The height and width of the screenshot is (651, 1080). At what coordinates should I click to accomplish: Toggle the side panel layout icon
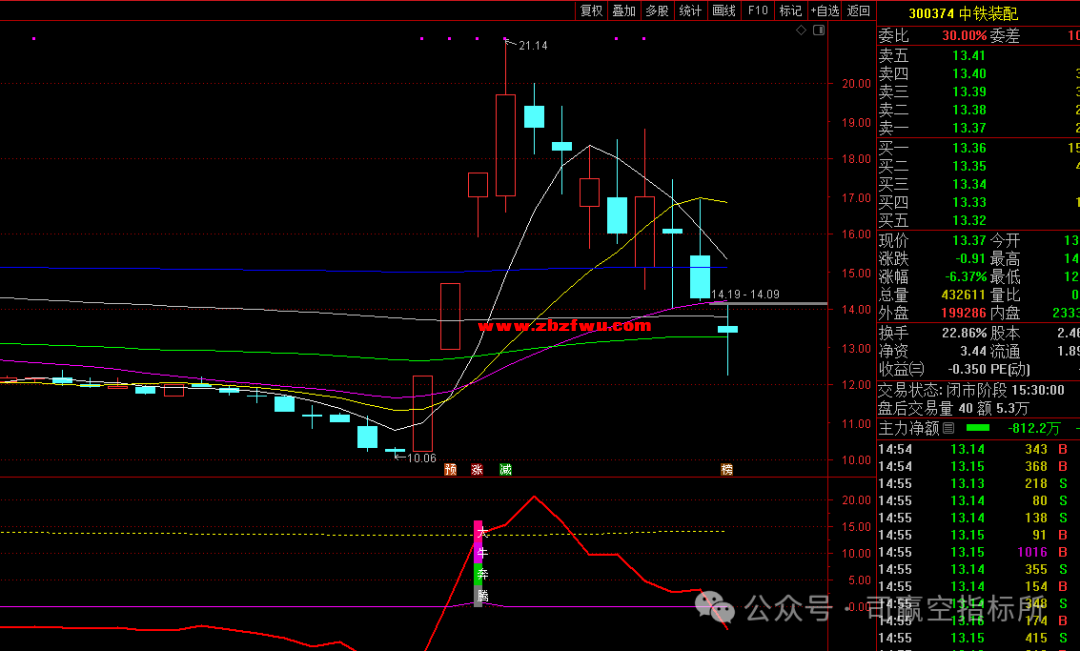[x=819, y=30]
